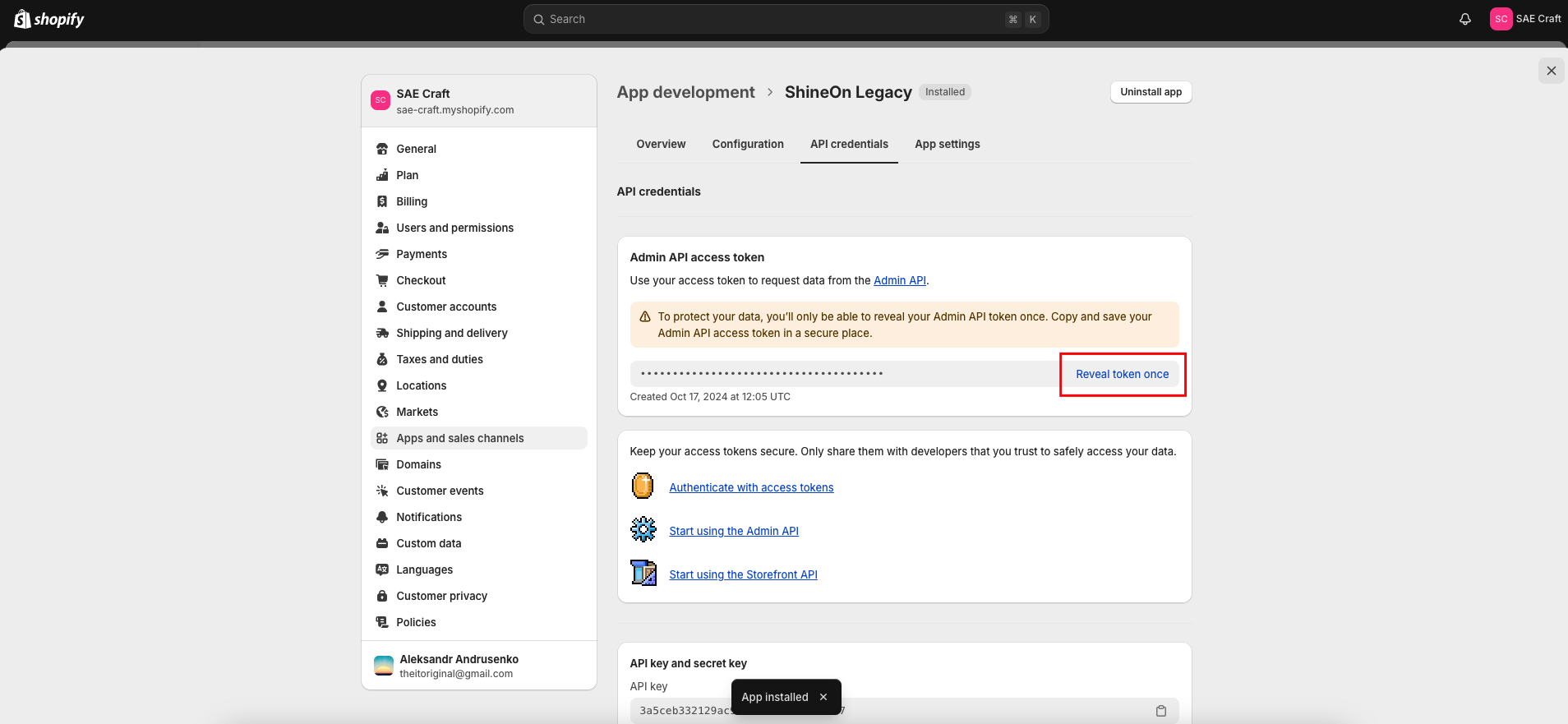The image size is (1568, 724).
Task: Open Start using the Admin API link
Action: (x=734, y=531)
